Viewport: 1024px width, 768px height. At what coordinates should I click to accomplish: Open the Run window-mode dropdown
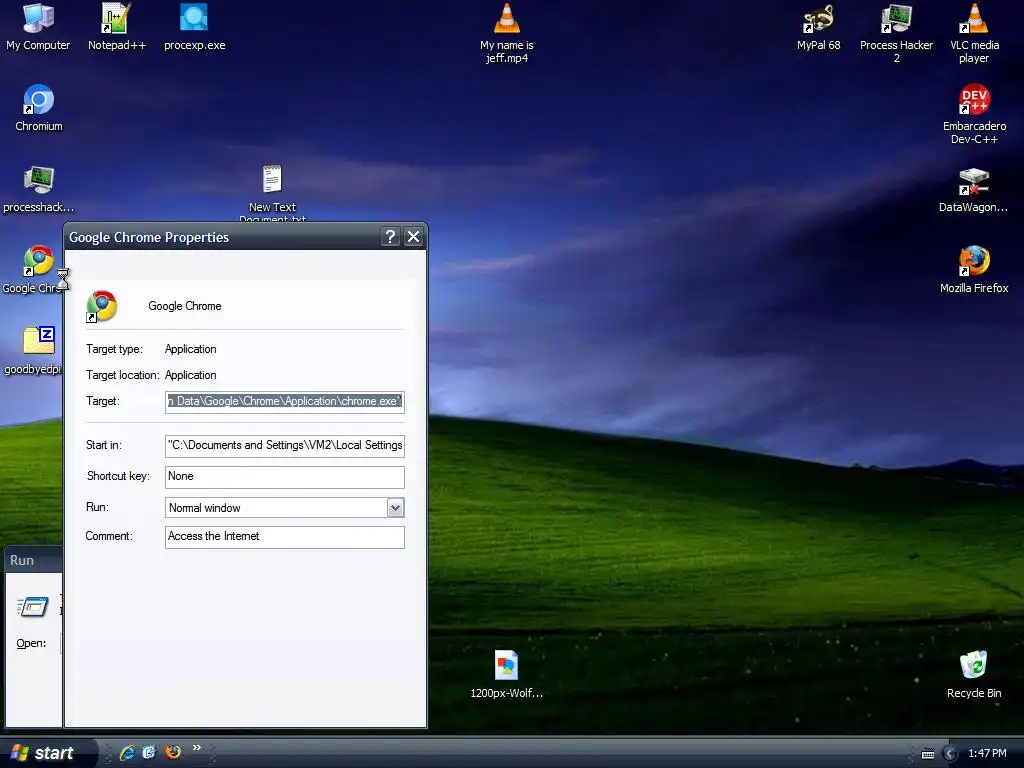(x=395, y=507)
